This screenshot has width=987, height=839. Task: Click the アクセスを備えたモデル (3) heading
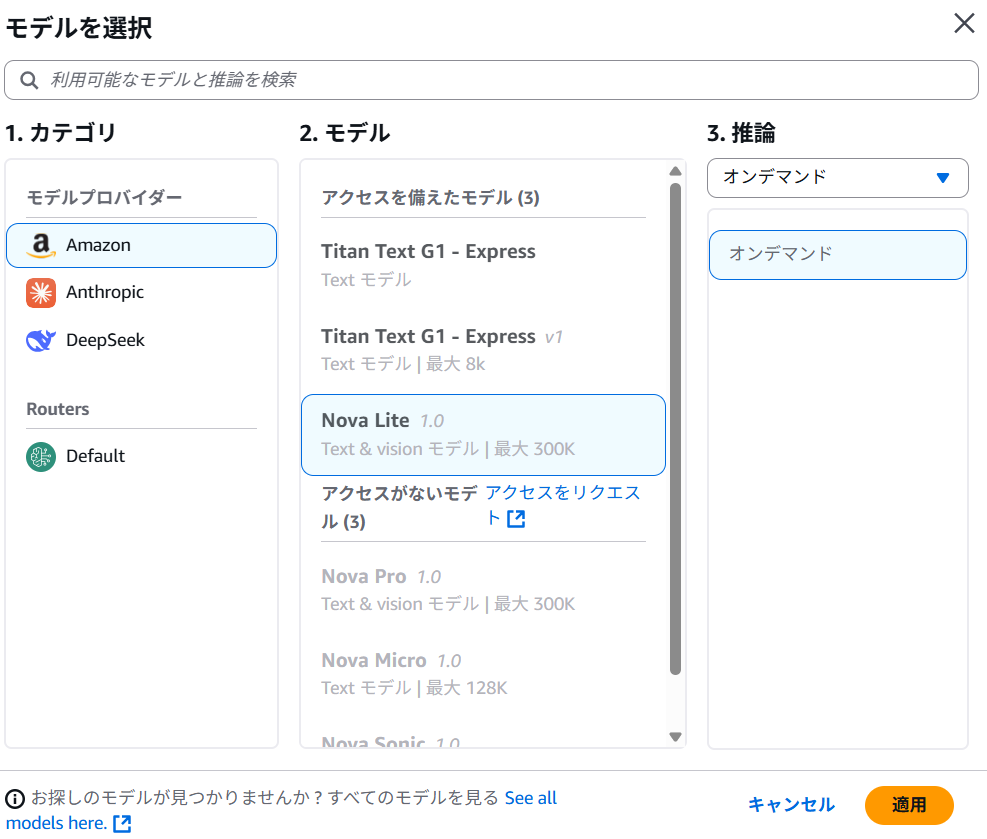(431, 198)
